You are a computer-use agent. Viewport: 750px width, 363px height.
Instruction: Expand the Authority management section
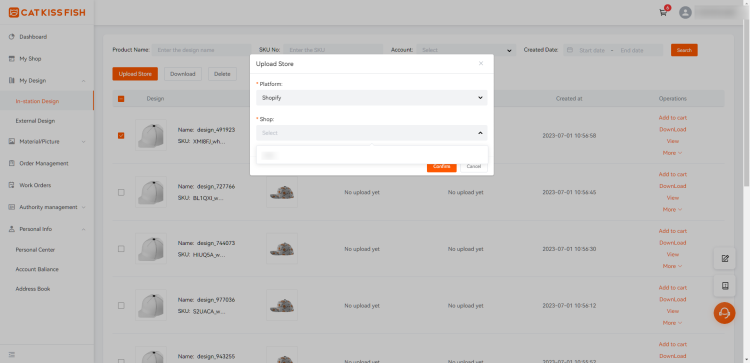[84, 207]
